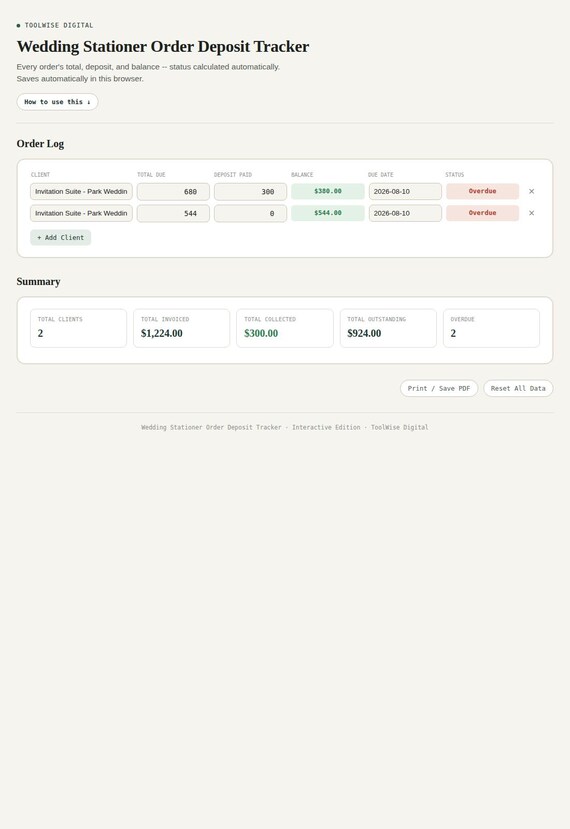This screenshot has width=570, height=829.
Task: Click the Total Invoiced $1,224.00 value
Action: [x=161, y=333]
